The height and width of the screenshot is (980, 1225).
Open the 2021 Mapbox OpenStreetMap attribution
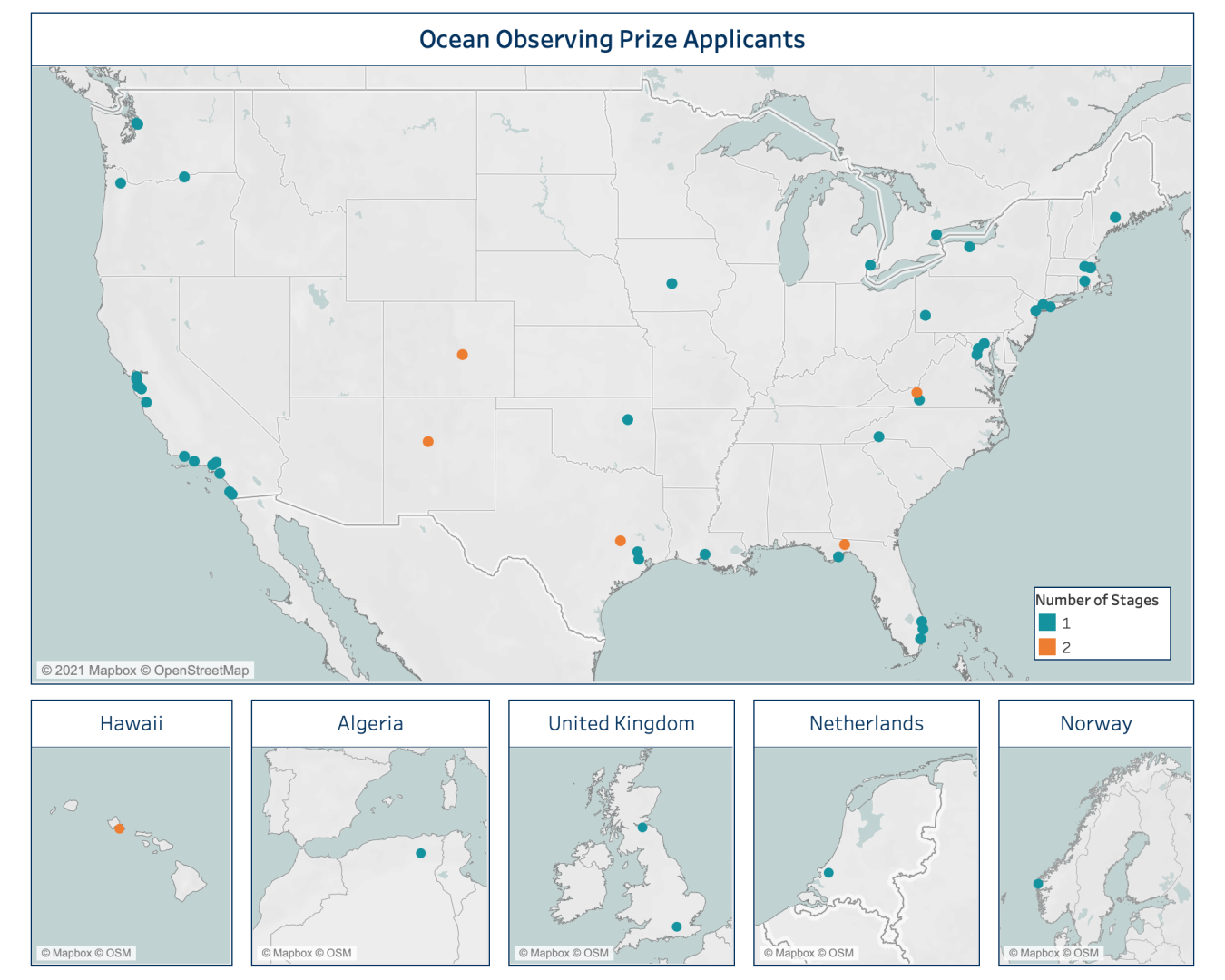145,671
